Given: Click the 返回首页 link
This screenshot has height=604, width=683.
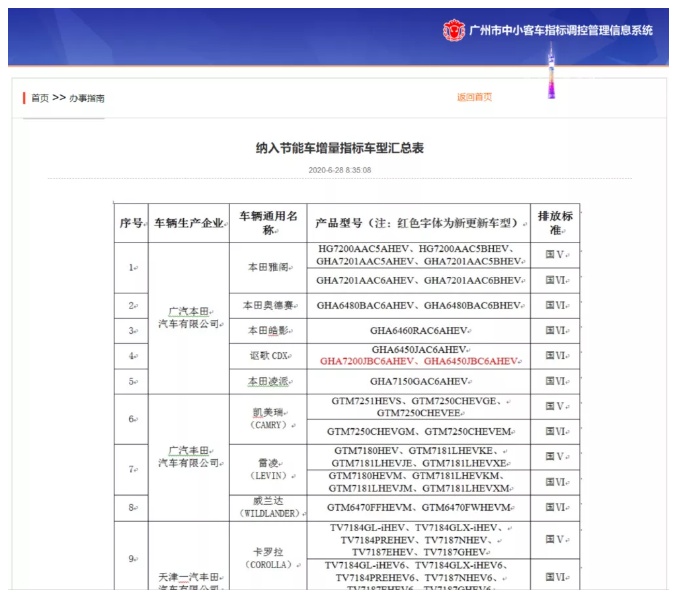Looking at the screenshot, I should point(474,97).
